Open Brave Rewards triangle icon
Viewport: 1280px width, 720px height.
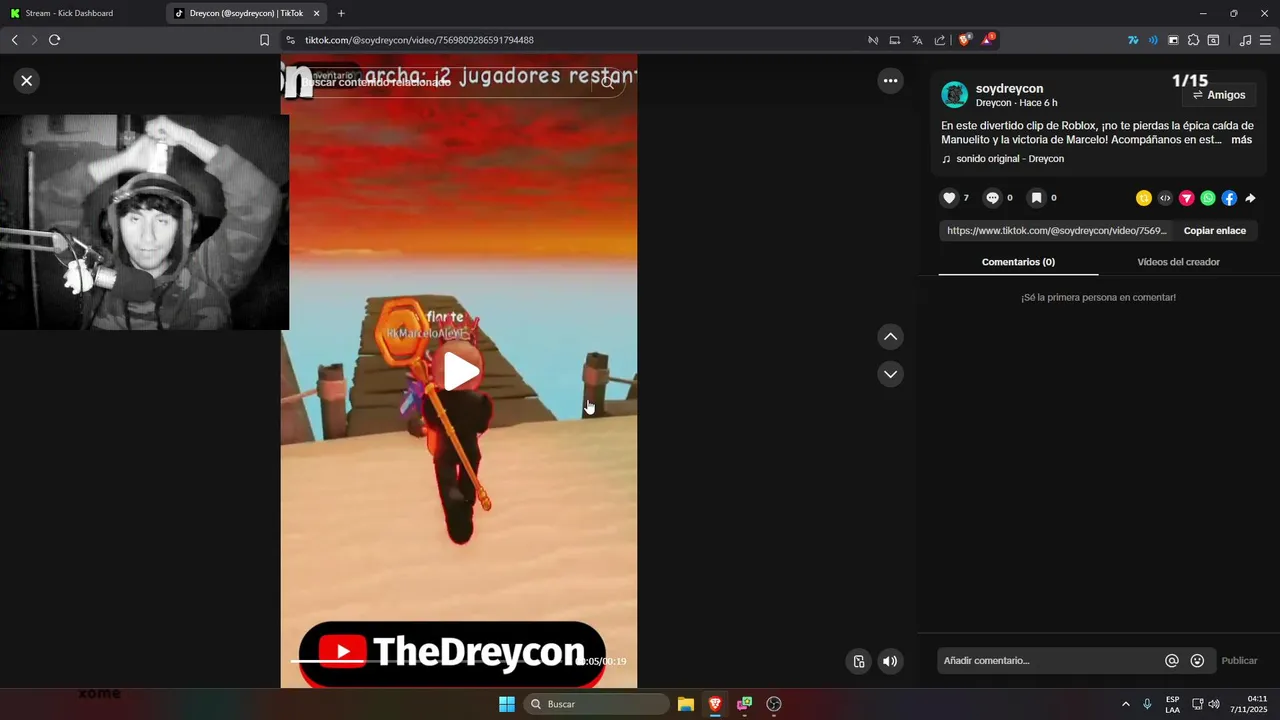[x=988, y=40]
